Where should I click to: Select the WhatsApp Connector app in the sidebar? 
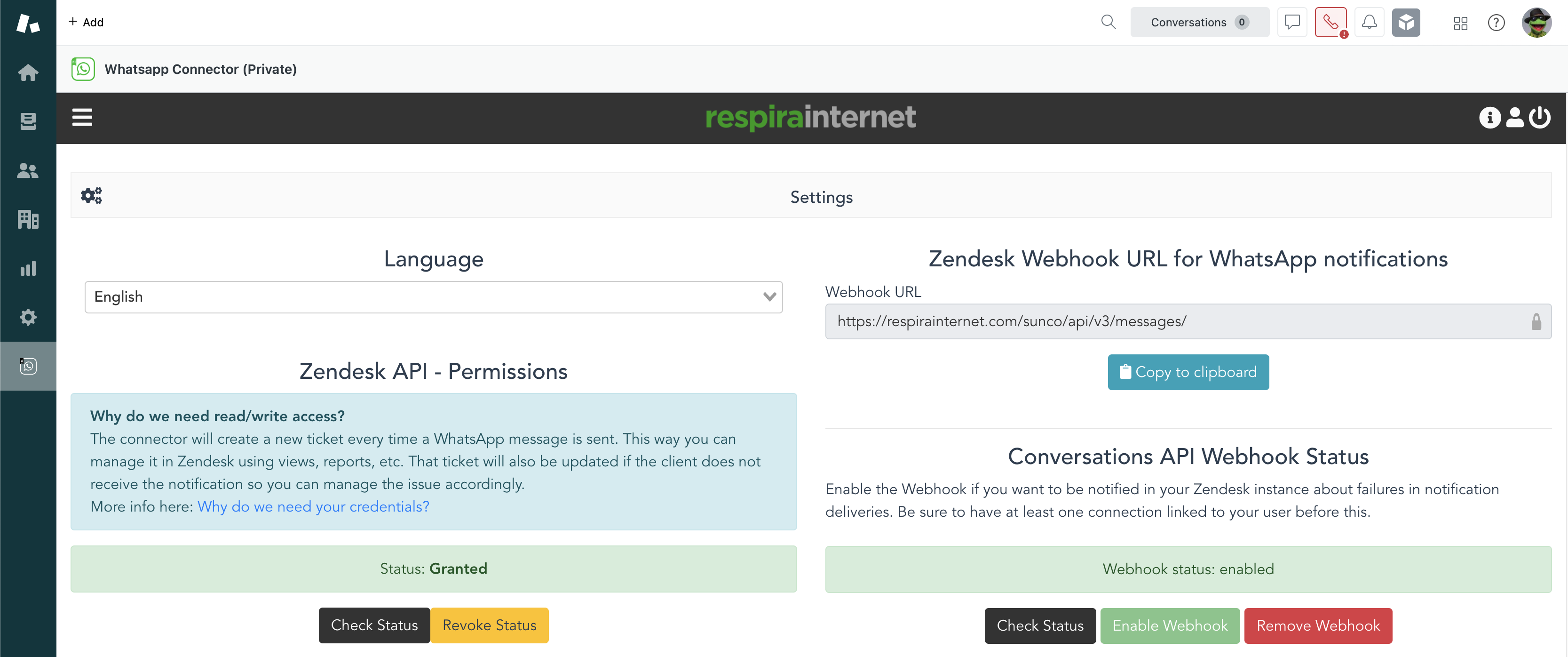[x=28, y=366]
